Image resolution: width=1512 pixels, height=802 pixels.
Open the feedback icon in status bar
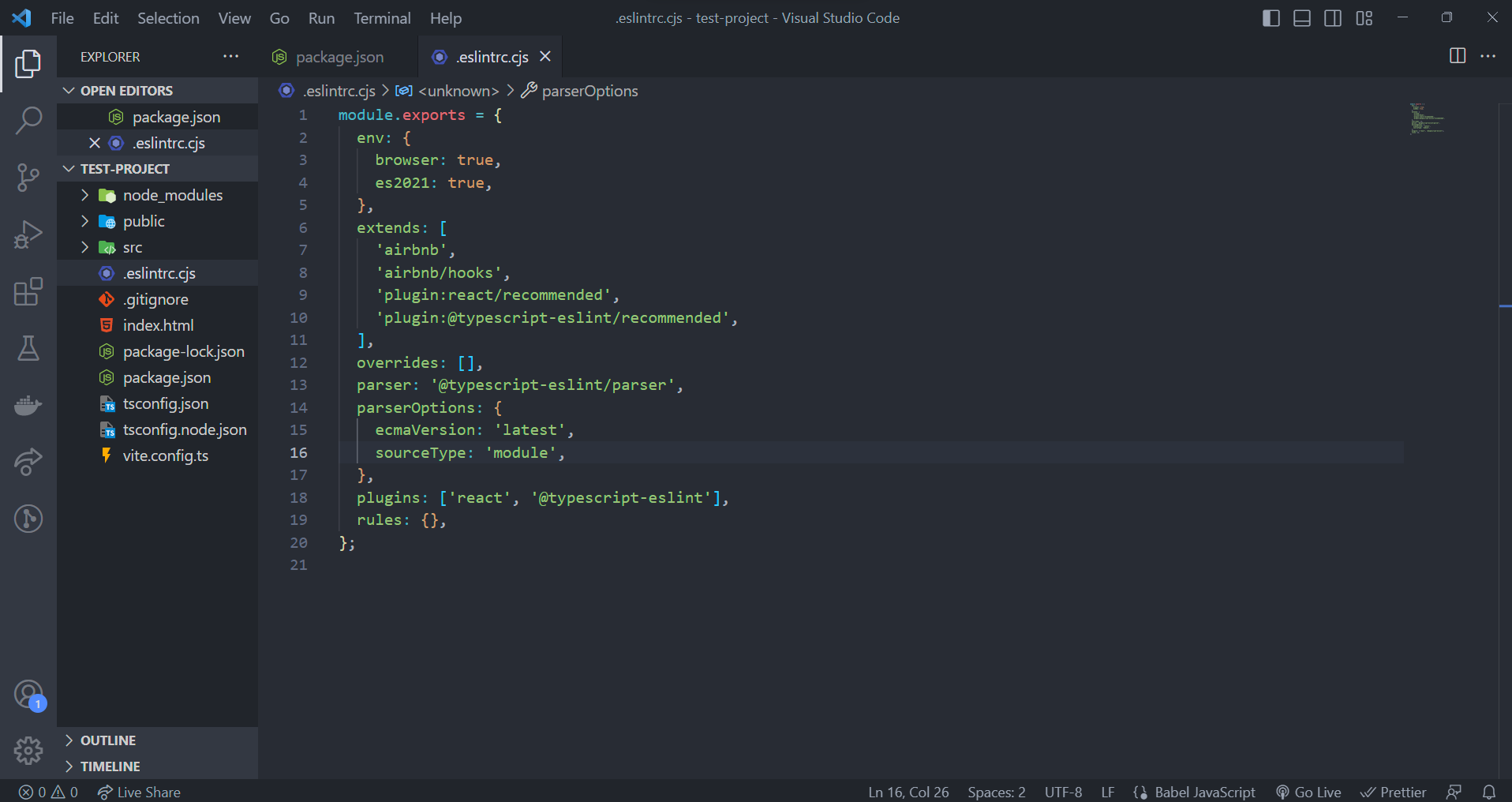pos(1454,792)
